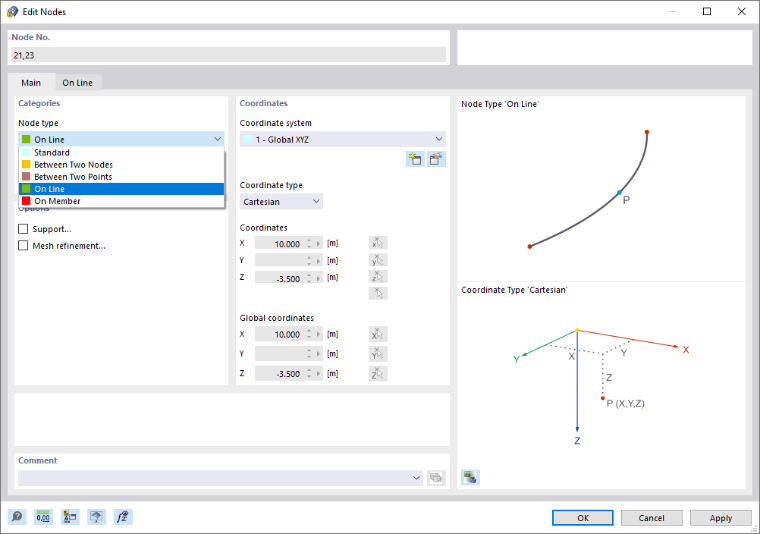
Task: Open Y coordinate arrow menu in Coordinates
Action: pyautogui.click(x=318, y=261)
